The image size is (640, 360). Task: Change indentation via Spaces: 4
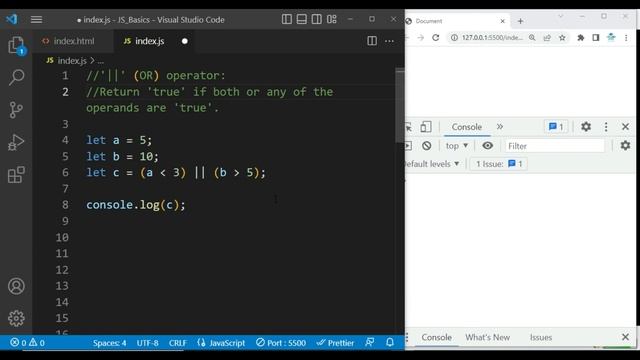coord(109,343)
